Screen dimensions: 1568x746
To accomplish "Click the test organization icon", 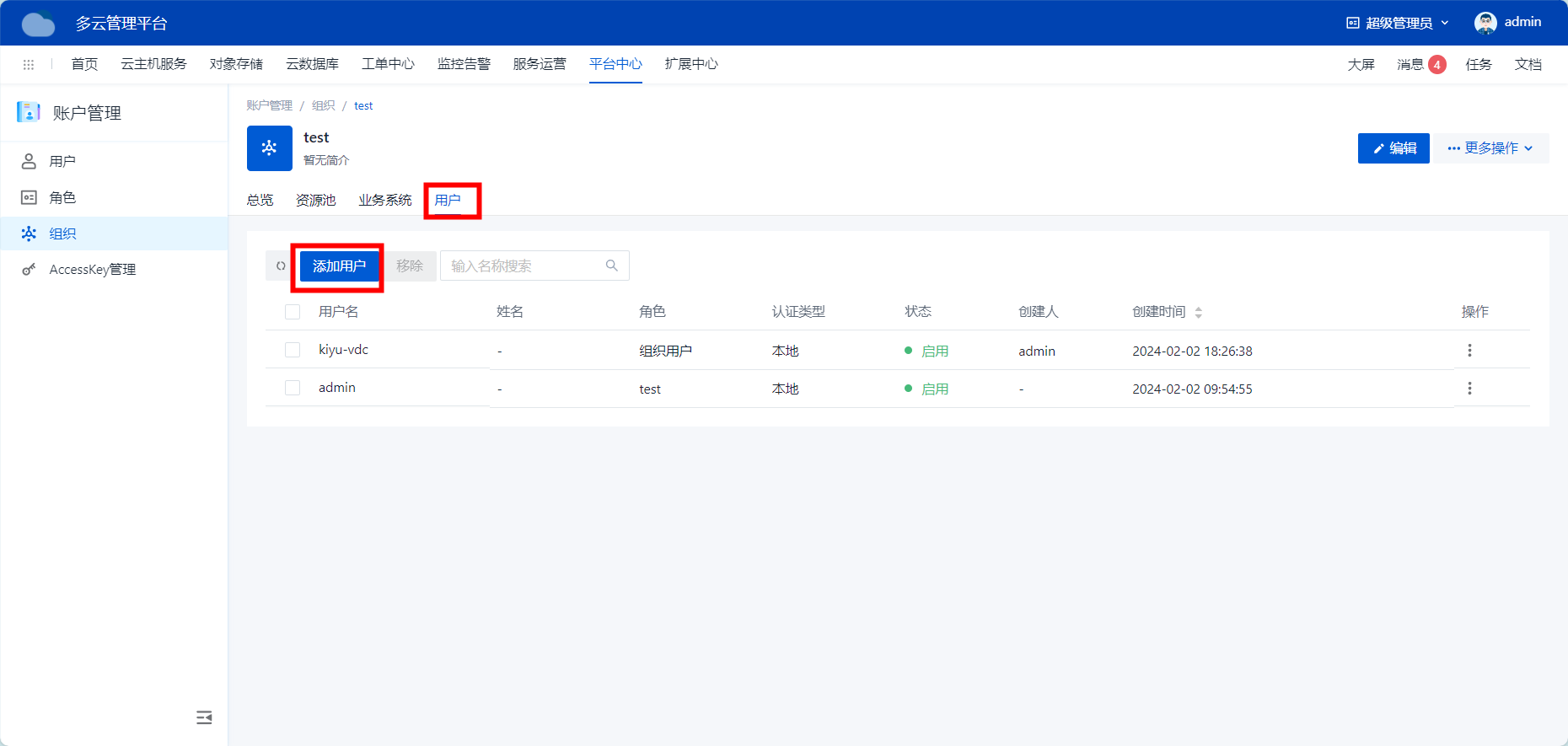I will [x=270, y=148].
